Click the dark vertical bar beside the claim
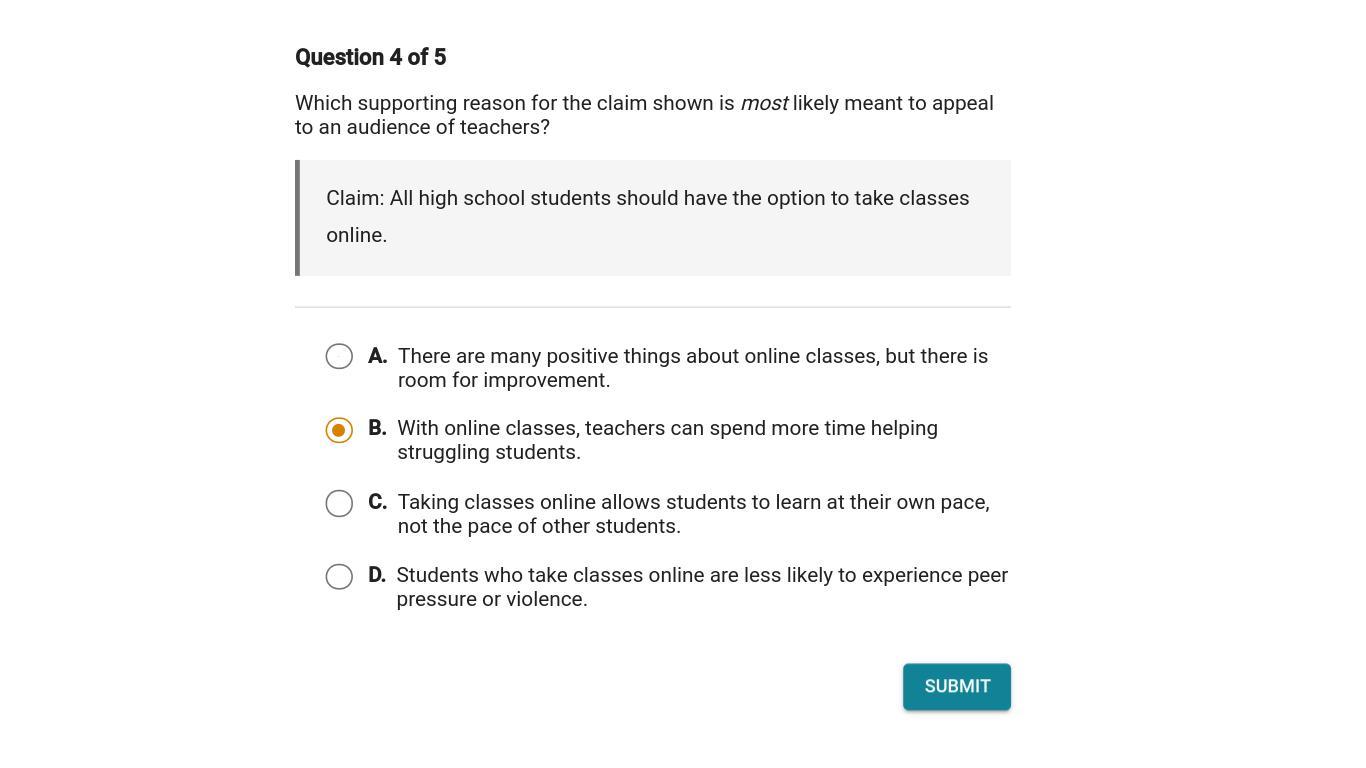 (x=298, y=218)
